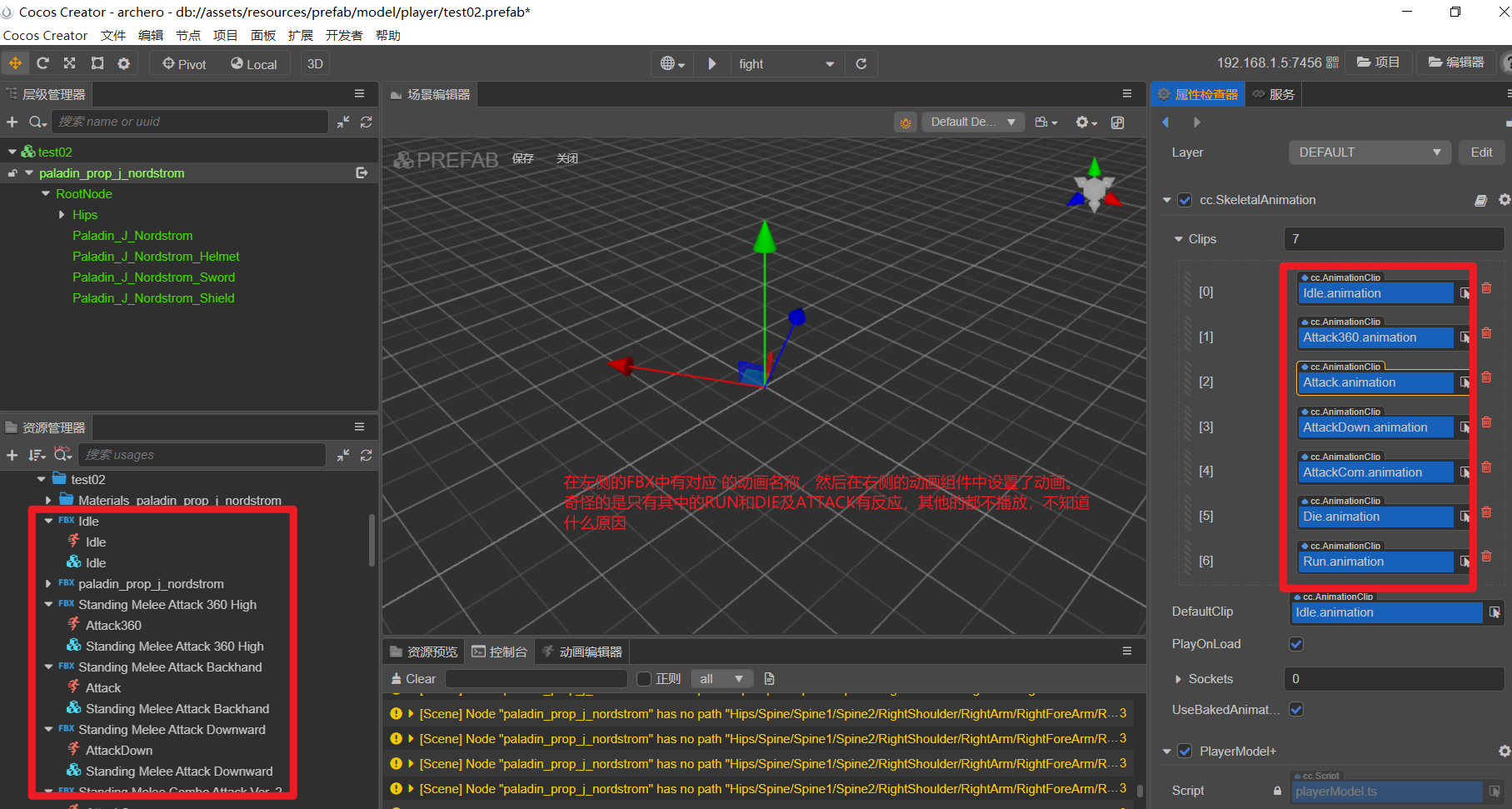This screenshot has height=809, width=1512.
Task: Refresh the assets panel
Action: 366,455
